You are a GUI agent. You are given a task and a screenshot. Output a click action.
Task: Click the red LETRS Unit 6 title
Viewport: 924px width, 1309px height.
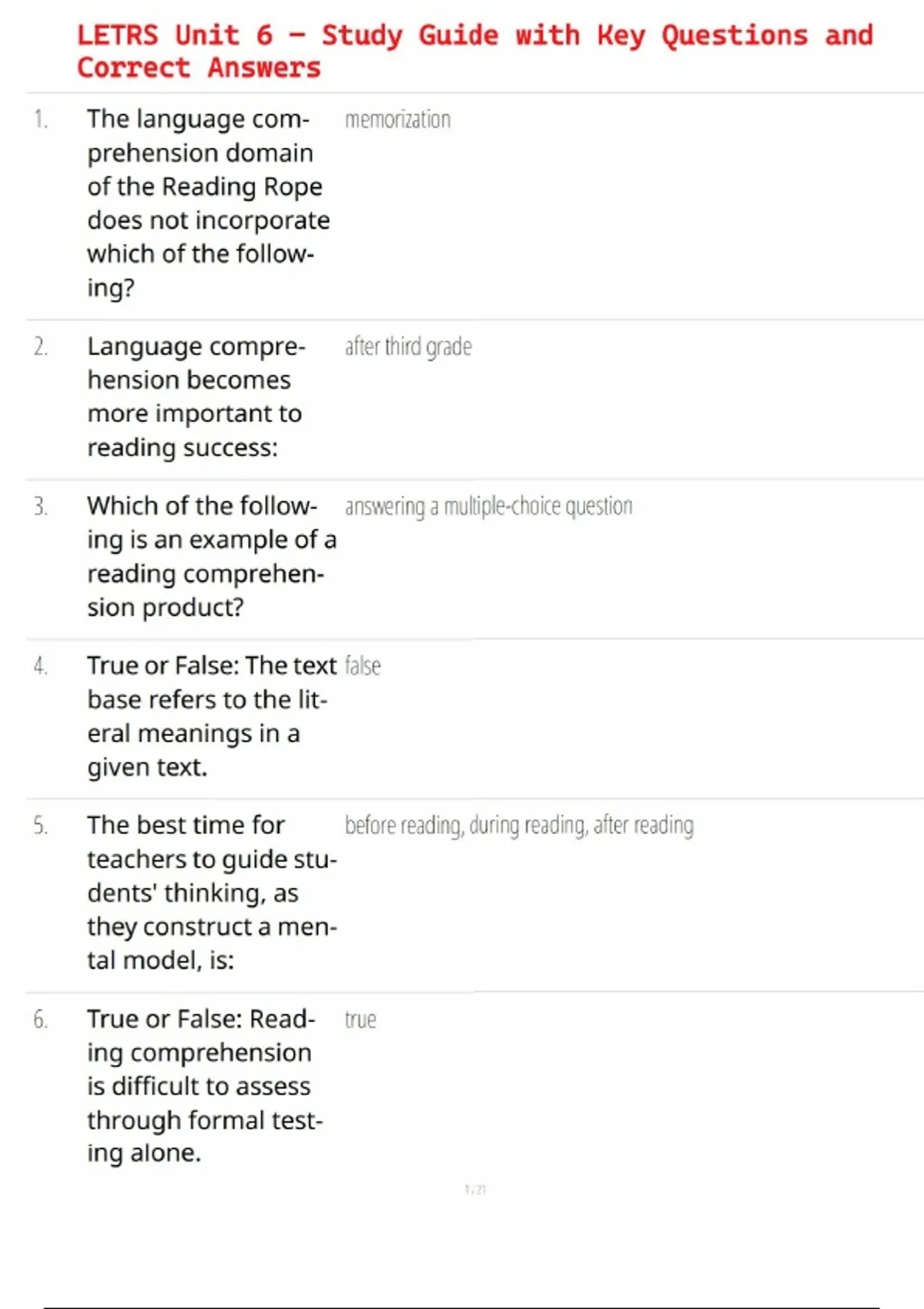coord(474,51)
